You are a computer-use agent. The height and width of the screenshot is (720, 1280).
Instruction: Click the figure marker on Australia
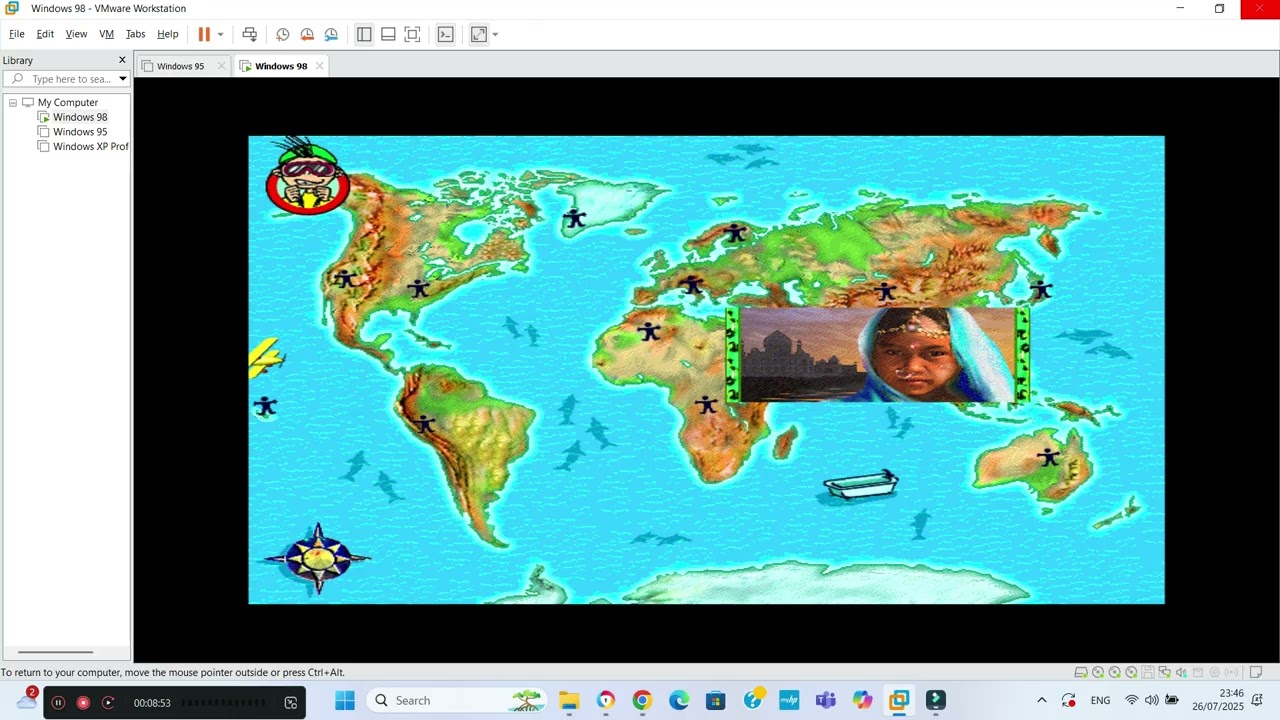point(1048,457)
